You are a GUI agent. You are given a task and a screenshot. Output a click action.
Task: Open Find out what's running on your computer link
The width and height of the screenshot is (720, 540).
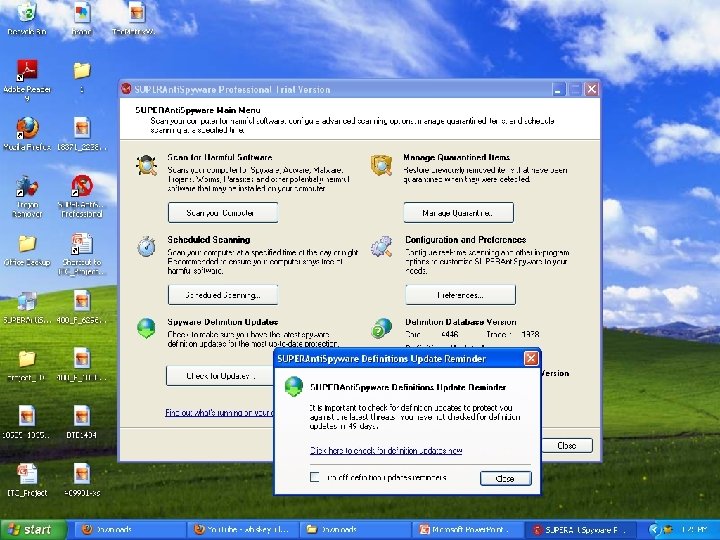tap(219, 412)
